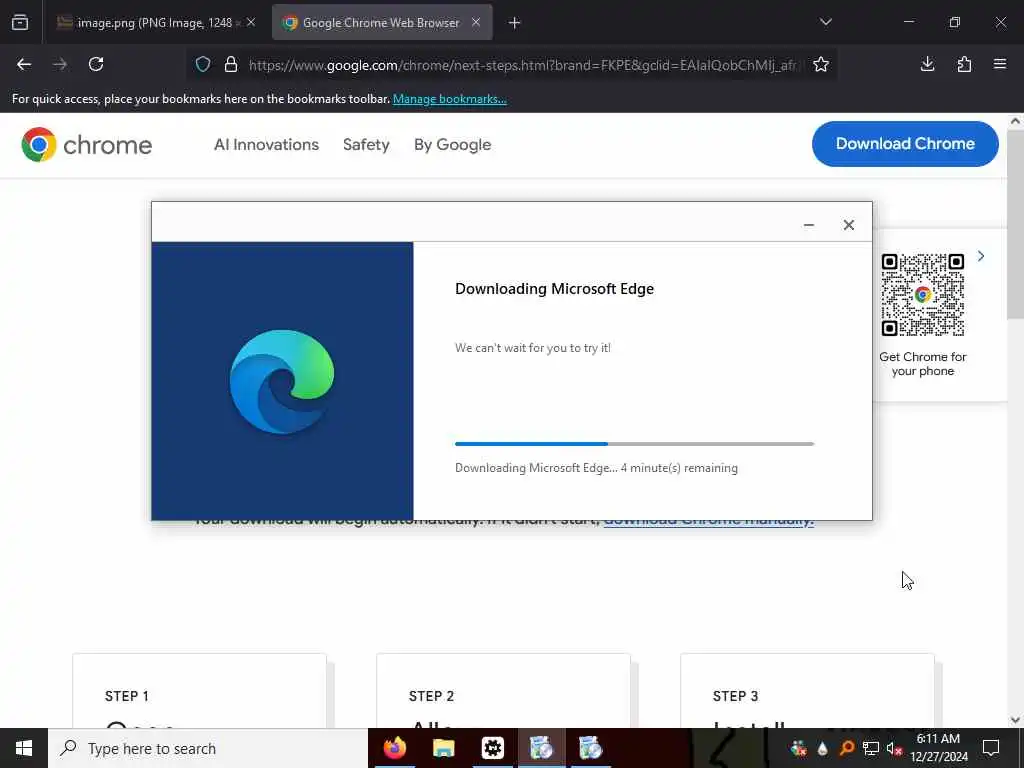
Task: Close the Microsoft Edge installer dialog
Action: point(848,225)
